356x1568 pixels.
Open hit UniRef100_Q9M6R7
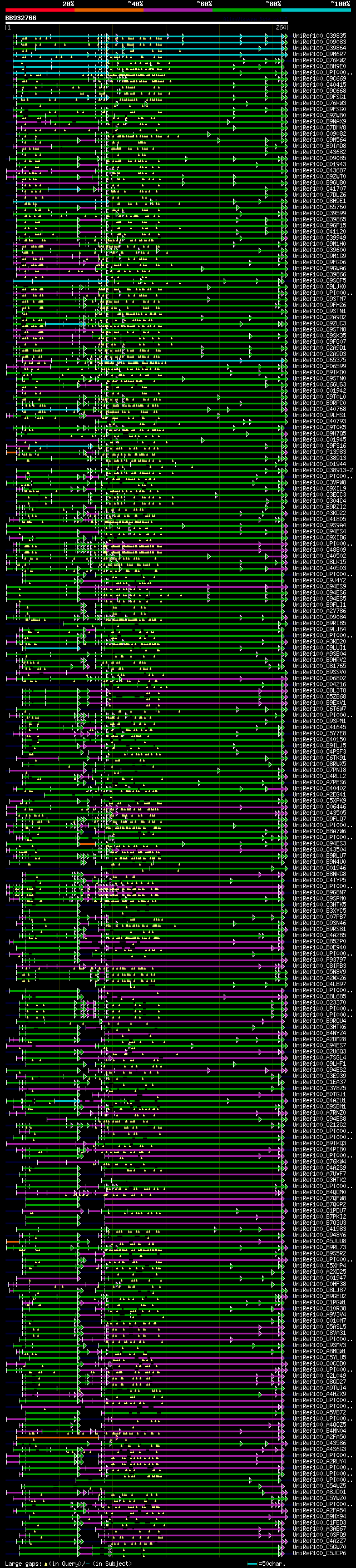click(319, 54)
